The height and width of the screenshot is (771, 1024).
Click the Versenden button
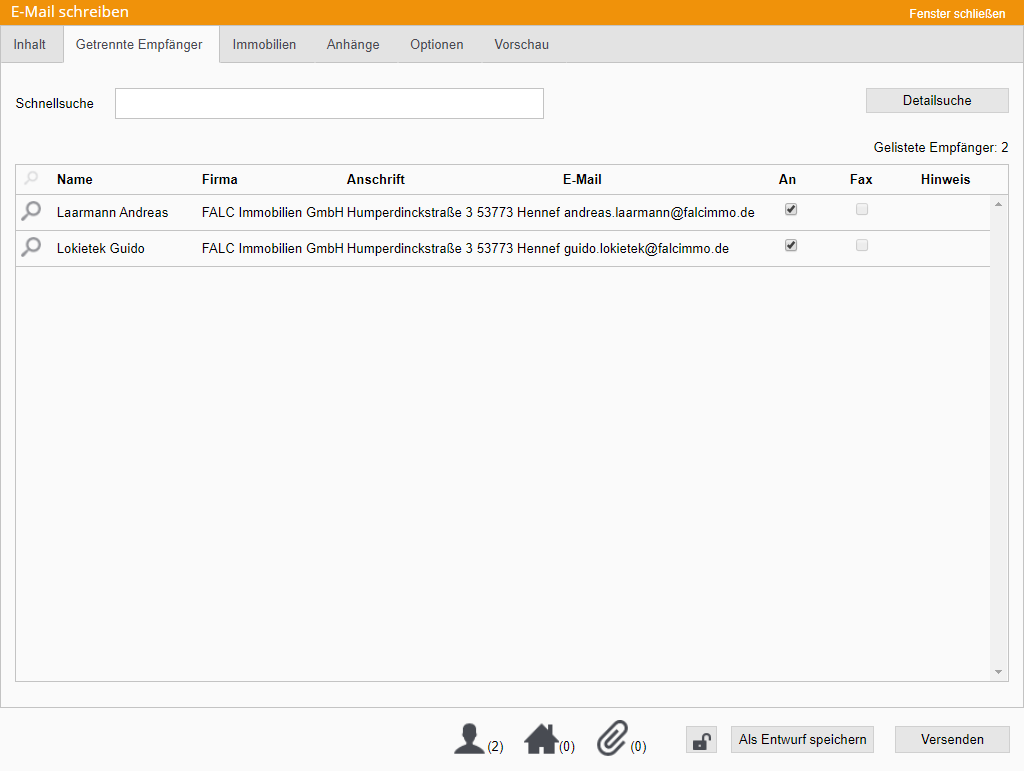click(951, 740)
